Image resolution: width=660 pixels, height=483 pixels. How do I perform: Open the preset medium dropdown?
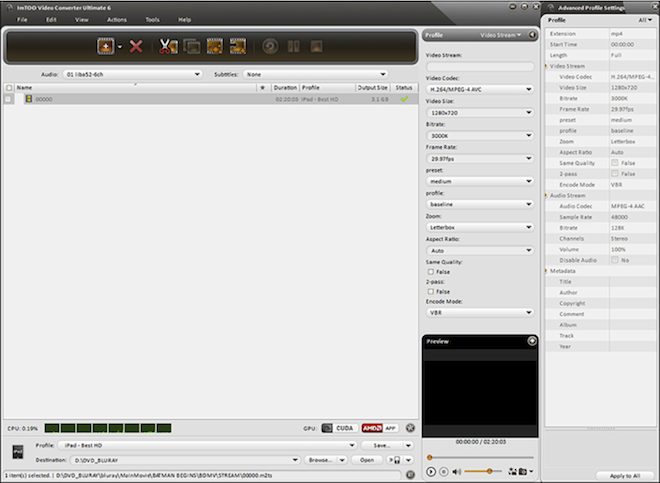pos(480,181)
